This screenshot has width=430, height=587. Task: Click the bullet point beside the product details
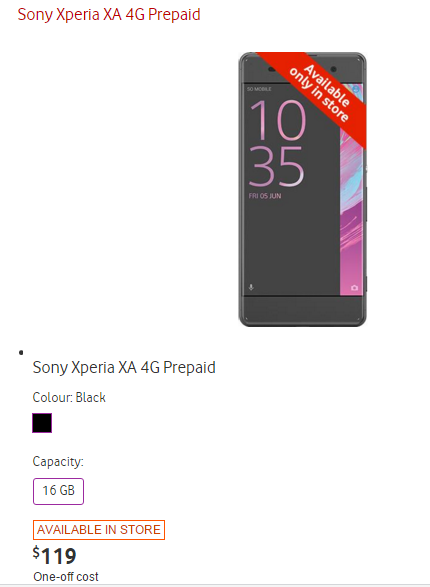coord(21,352)
